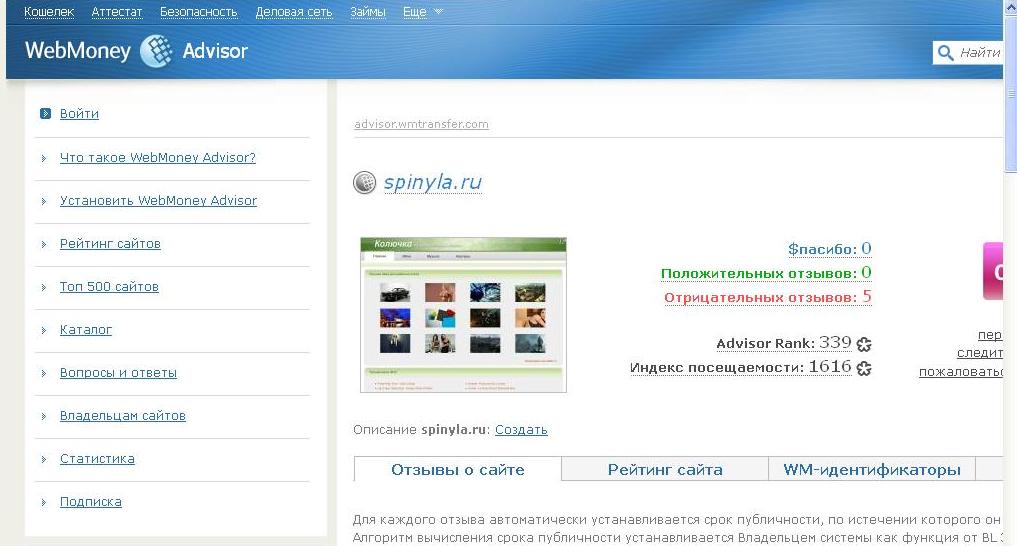Open the Каталог link
This screenshot has width=1017, height=546.
86,329
